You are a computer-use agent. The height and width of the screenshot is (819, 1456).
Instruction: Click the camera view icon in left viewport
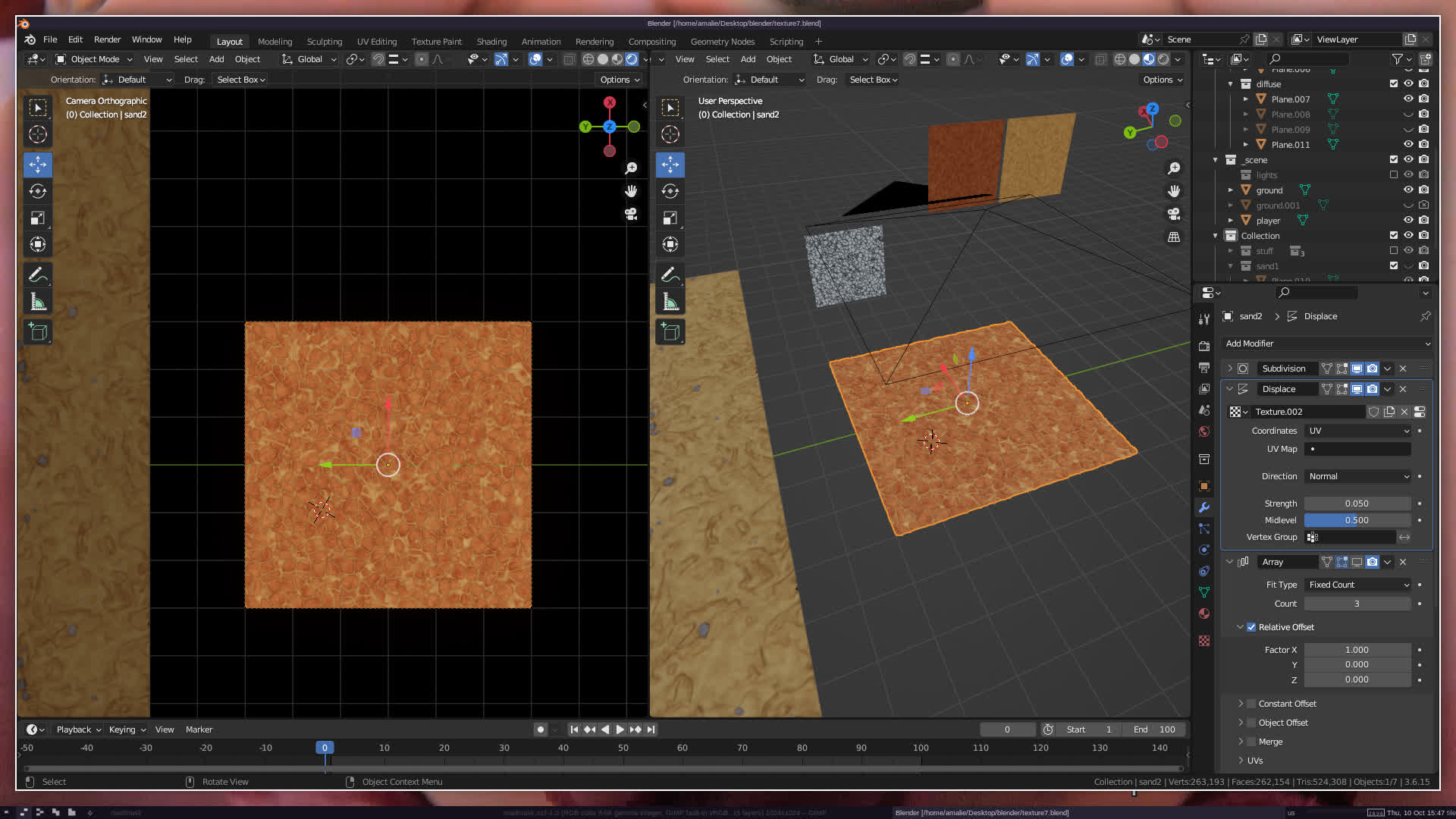pyautogui.click(x=631, y=215)
